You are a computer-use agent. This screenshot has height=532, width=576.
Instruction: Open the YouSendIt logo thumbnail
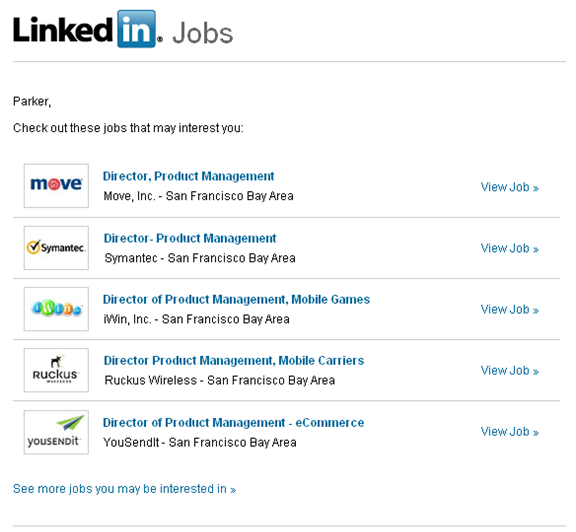tap(56, 432)
